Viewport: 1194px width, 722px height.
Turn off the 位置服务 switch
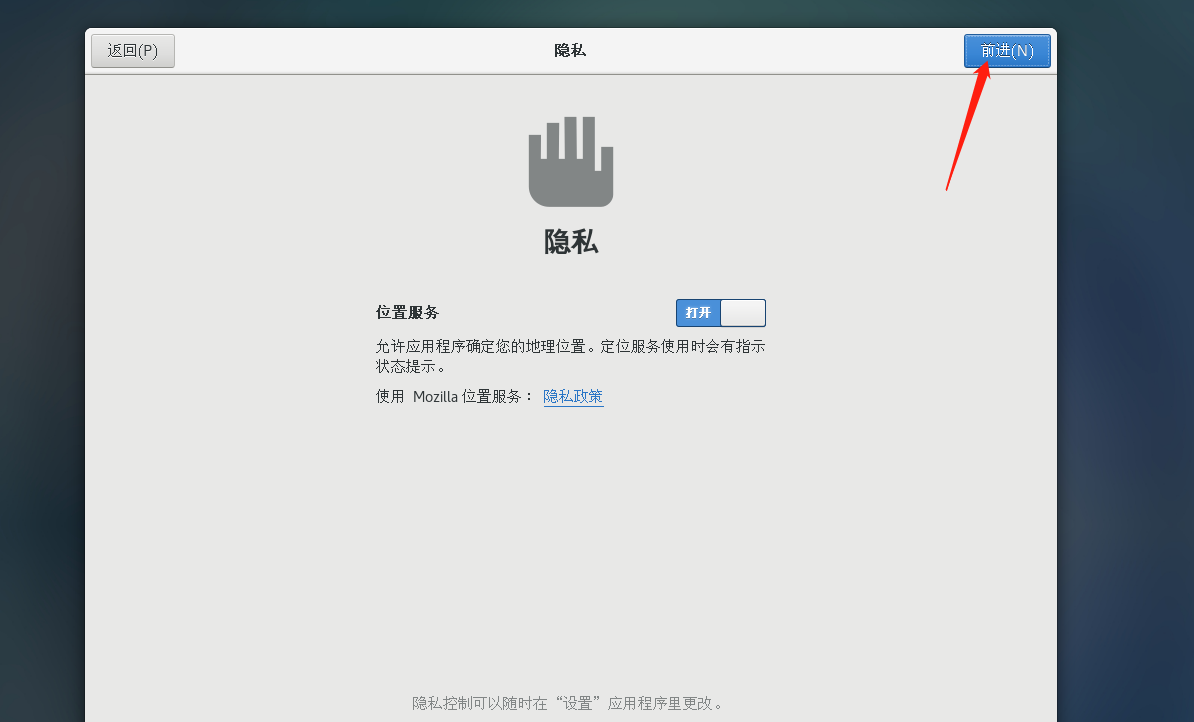click(720, 313)
